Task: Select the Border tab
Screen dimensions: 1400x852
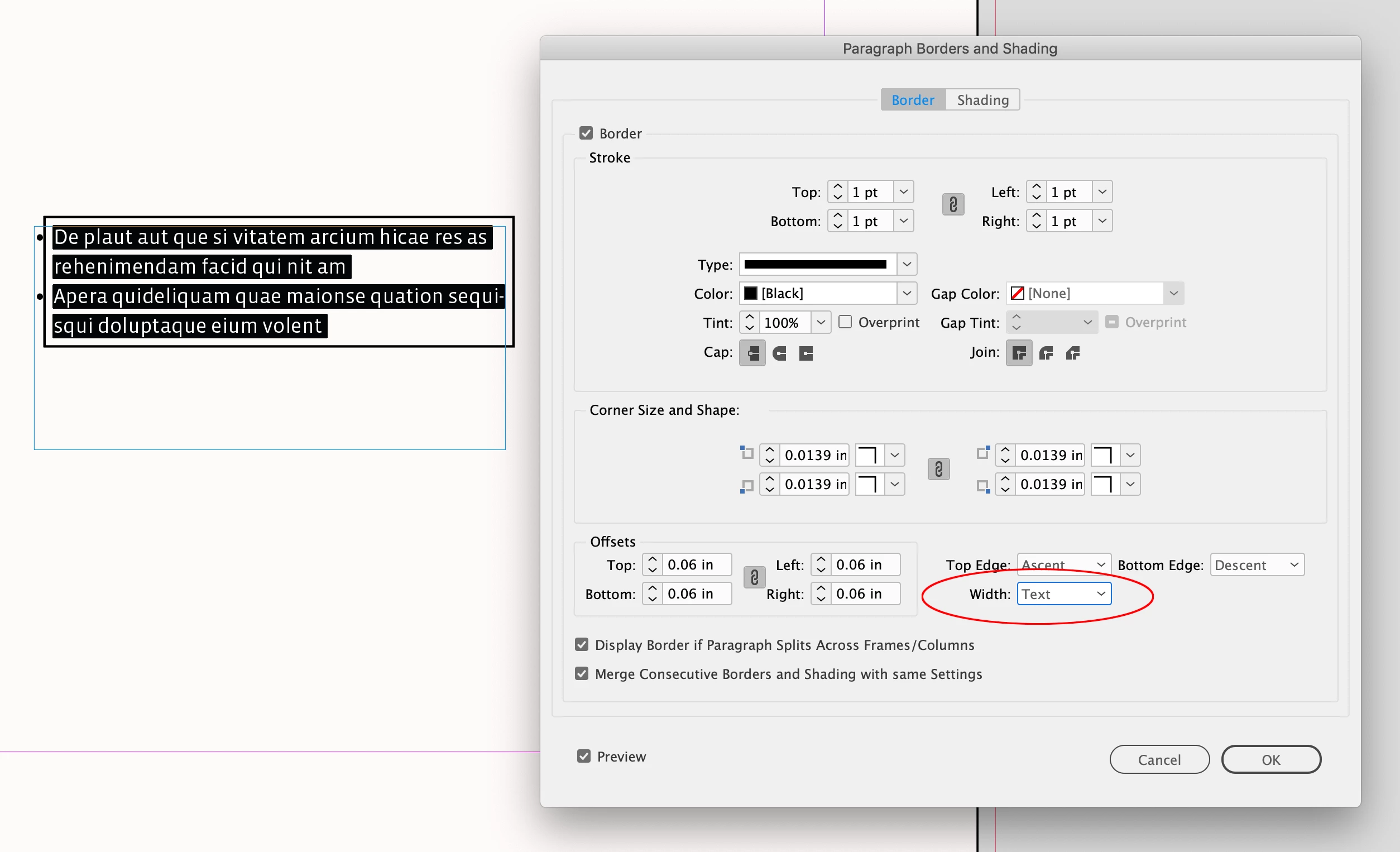Action: [x=913, y=100]
